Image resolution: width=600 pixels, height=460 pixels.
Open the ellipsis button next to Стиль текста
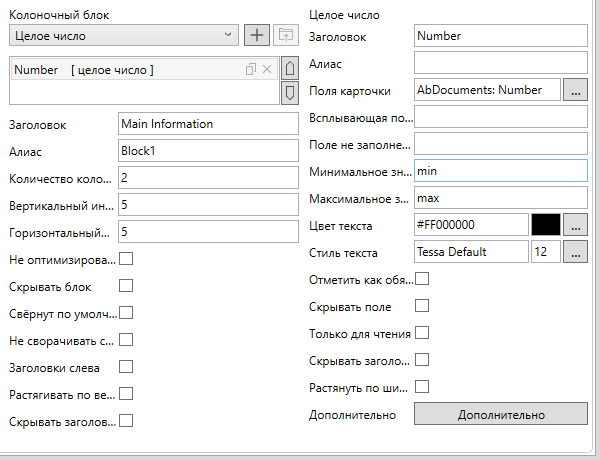point(574,252)
